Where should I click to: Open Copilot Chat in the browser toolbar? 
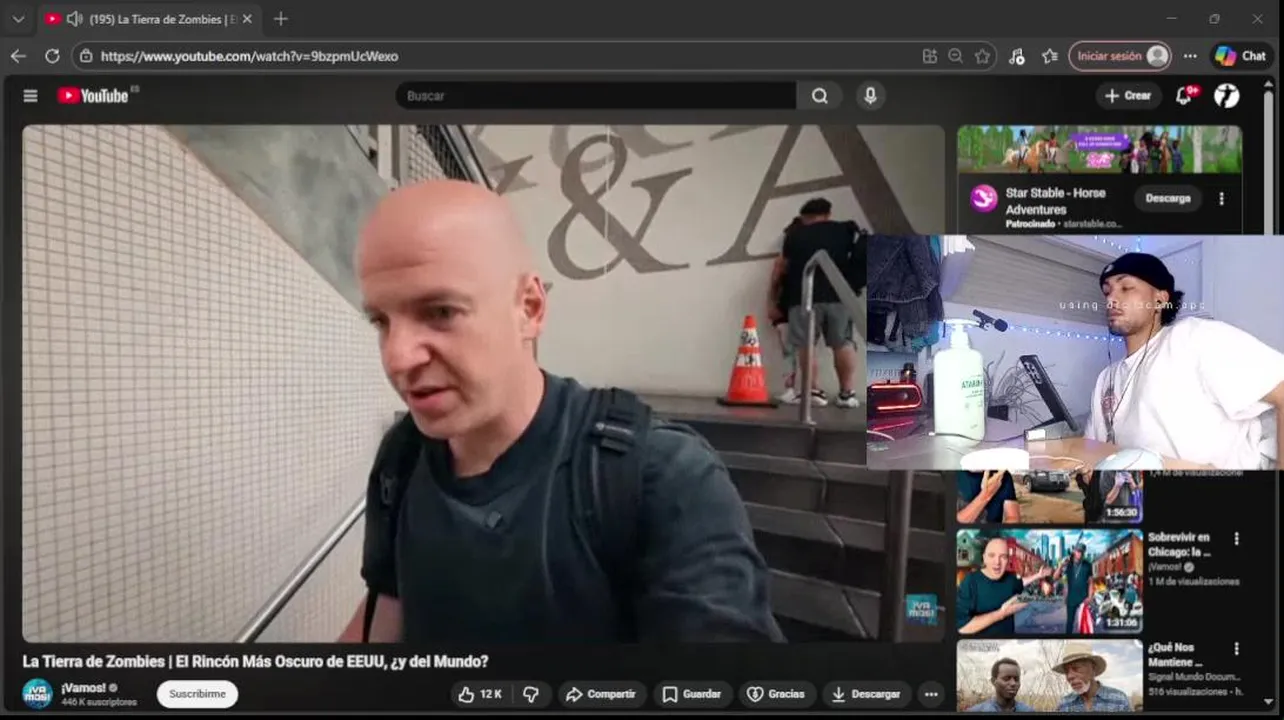click(x=1240, y=56)
